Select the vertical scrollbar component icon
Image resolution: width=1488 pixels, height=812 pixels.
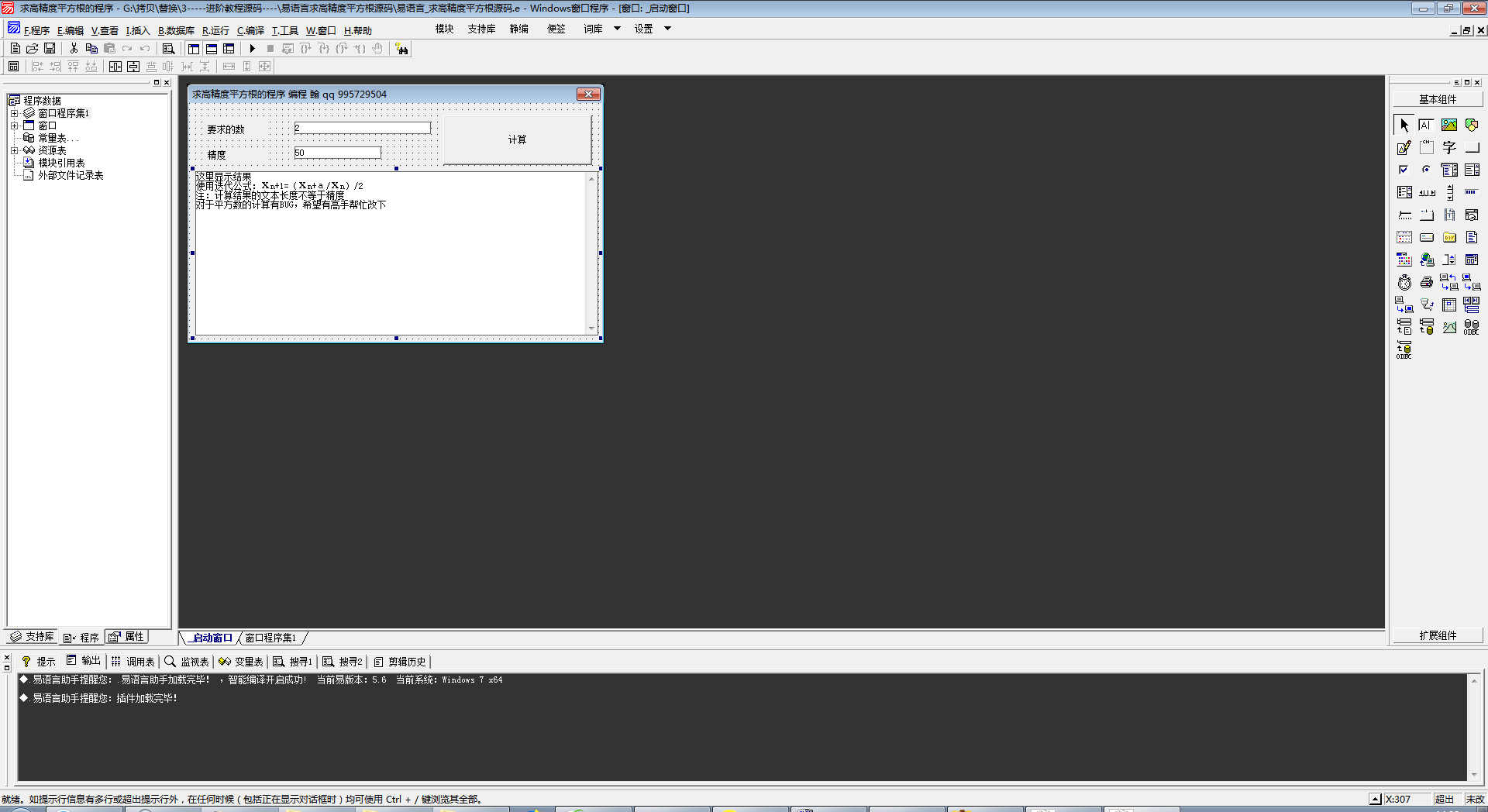click(x=1448, y=192)
